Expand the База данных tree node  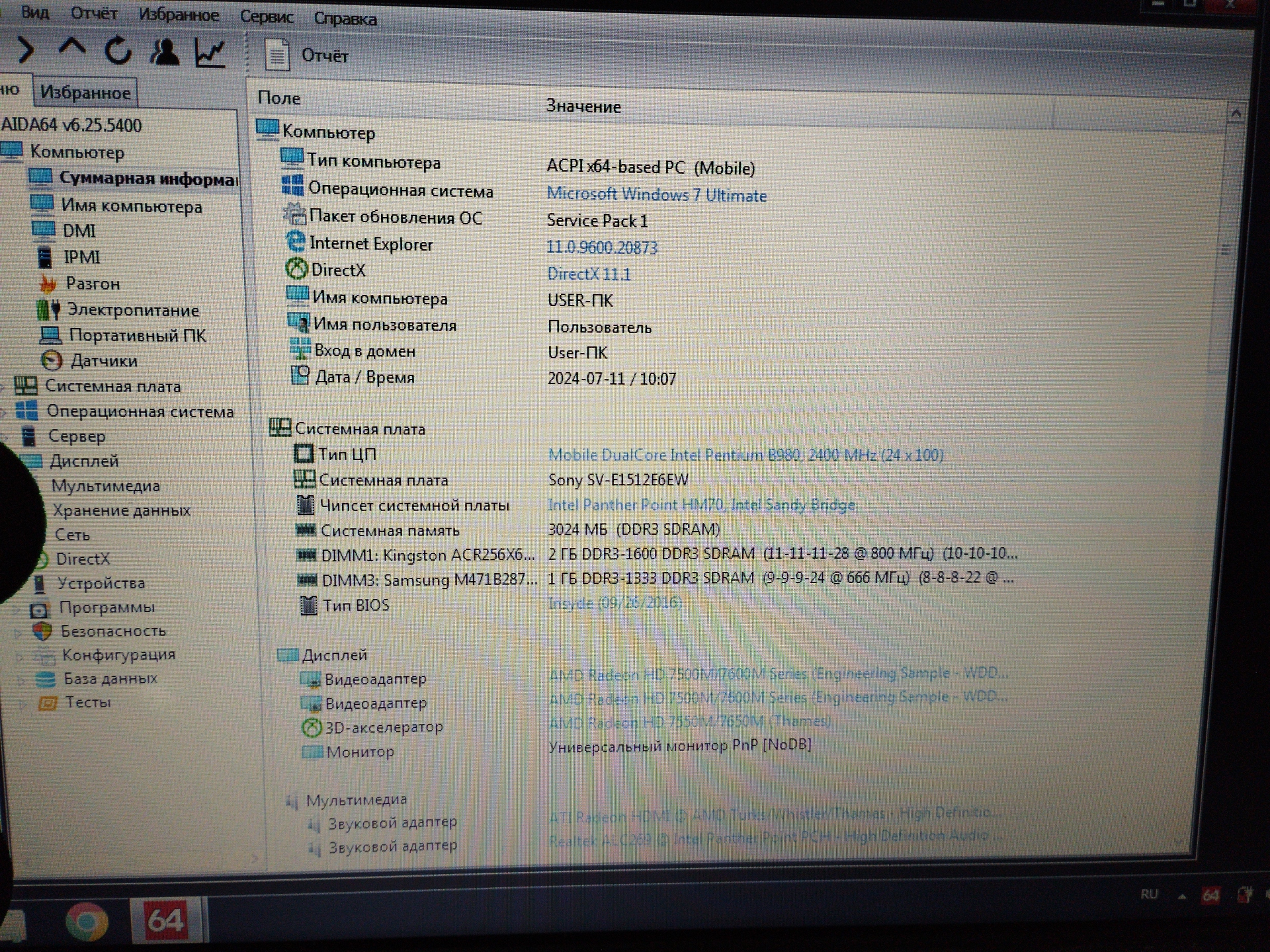pyautogui.click(x=21, y=680)
